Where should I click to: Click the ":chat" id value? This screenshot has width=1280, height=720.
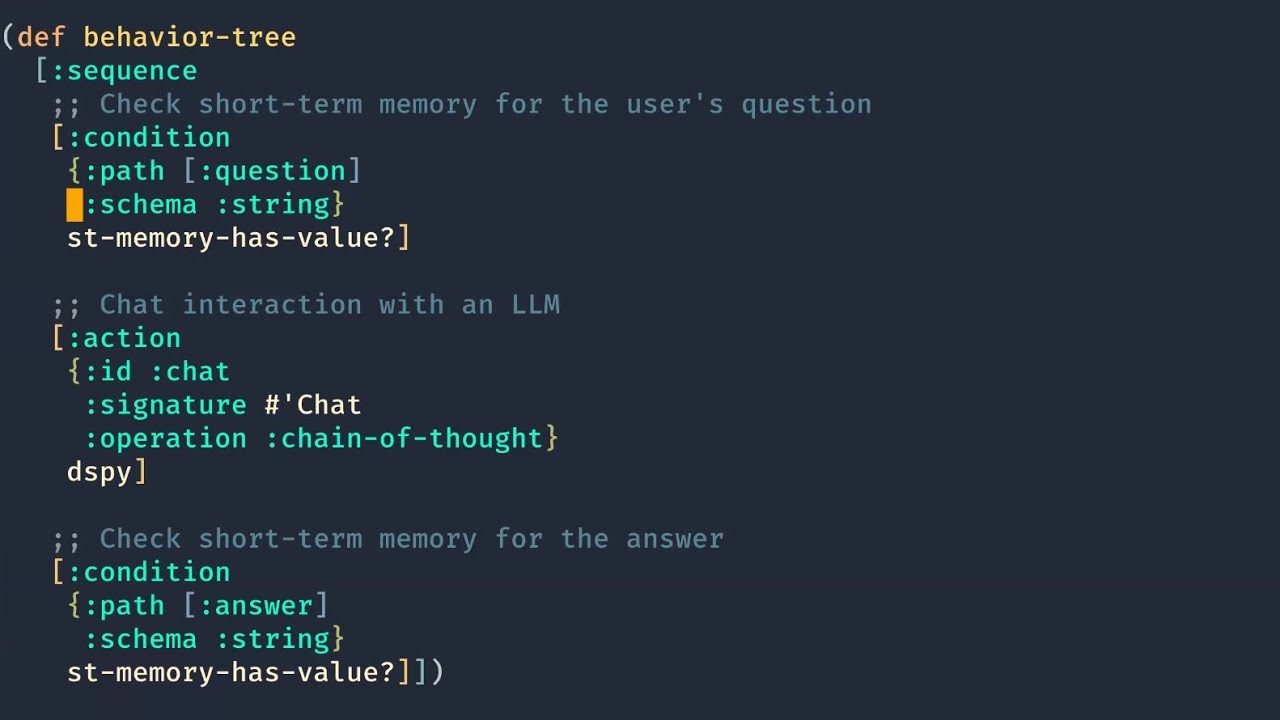tap(190, 372)
